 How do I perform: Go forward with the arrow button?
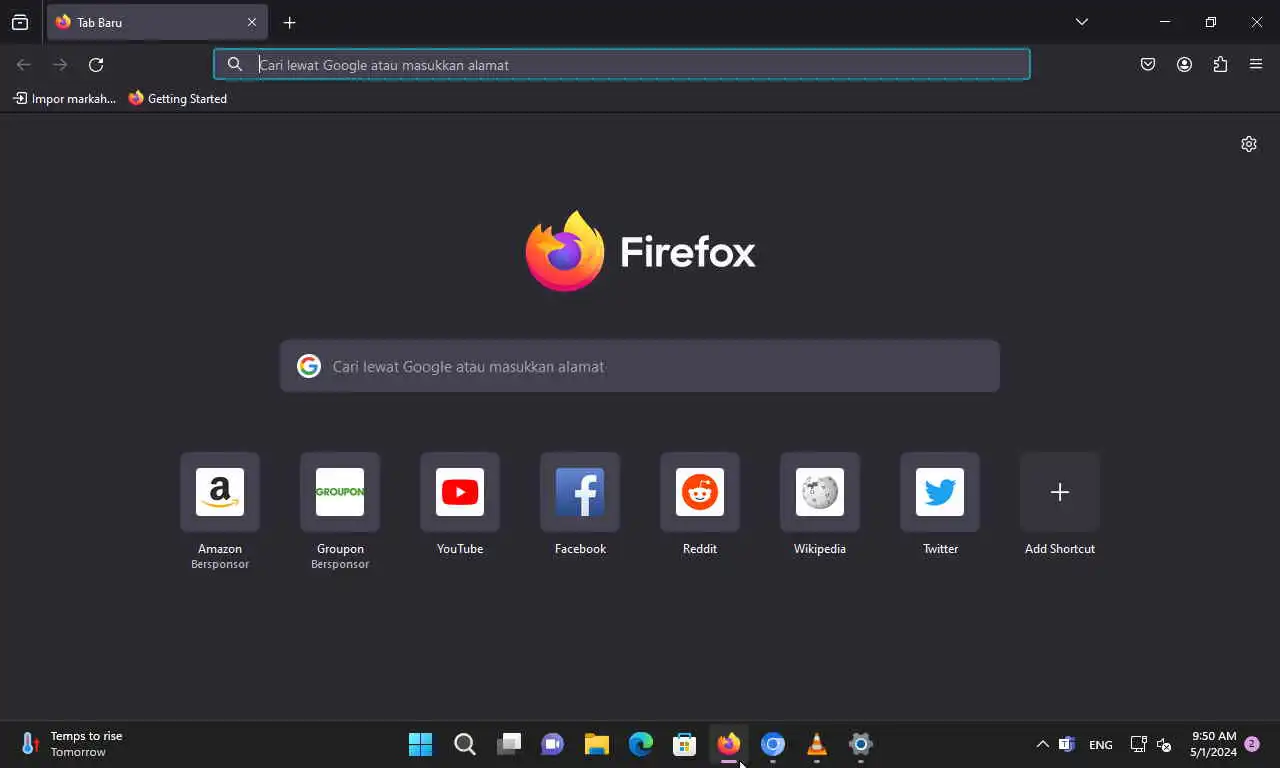pos(60,65)
